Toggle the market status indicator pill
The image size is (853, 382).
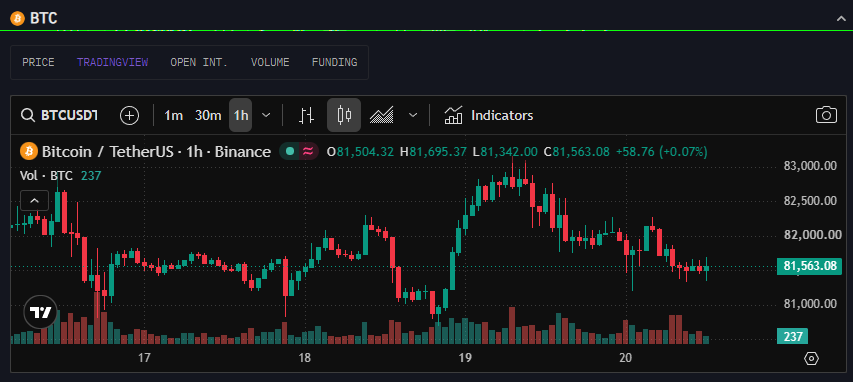(299, 151)
